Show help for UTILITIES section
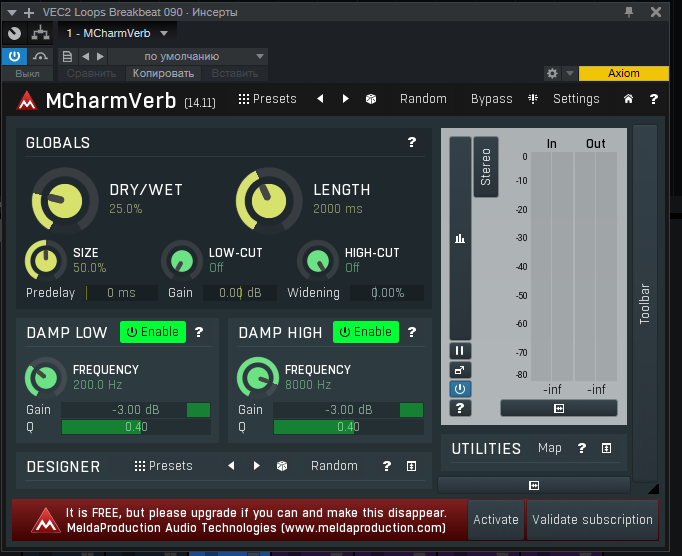Screen dimensions: 682x556 [x=582, y=449]
